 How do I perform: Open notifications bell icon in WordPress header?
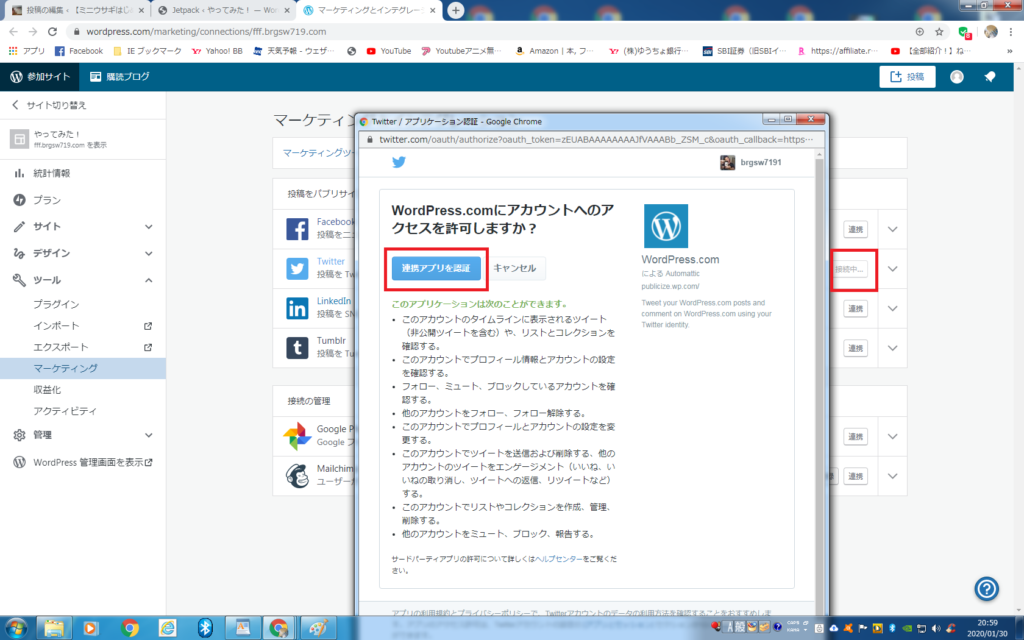(x=990, y=77)
